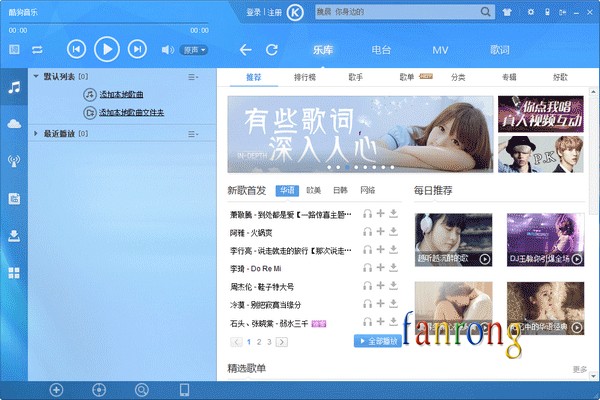Open the 有些歌词深入人心 banner
This screenshot has width=600, height=400.
[x=360, y=134]
